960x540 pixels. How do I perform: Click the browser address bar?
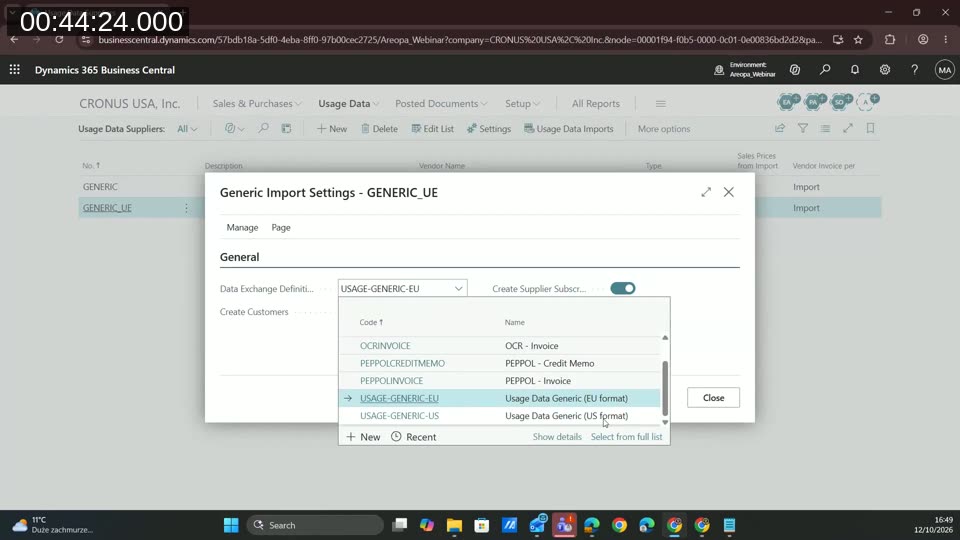coord(459,39)
